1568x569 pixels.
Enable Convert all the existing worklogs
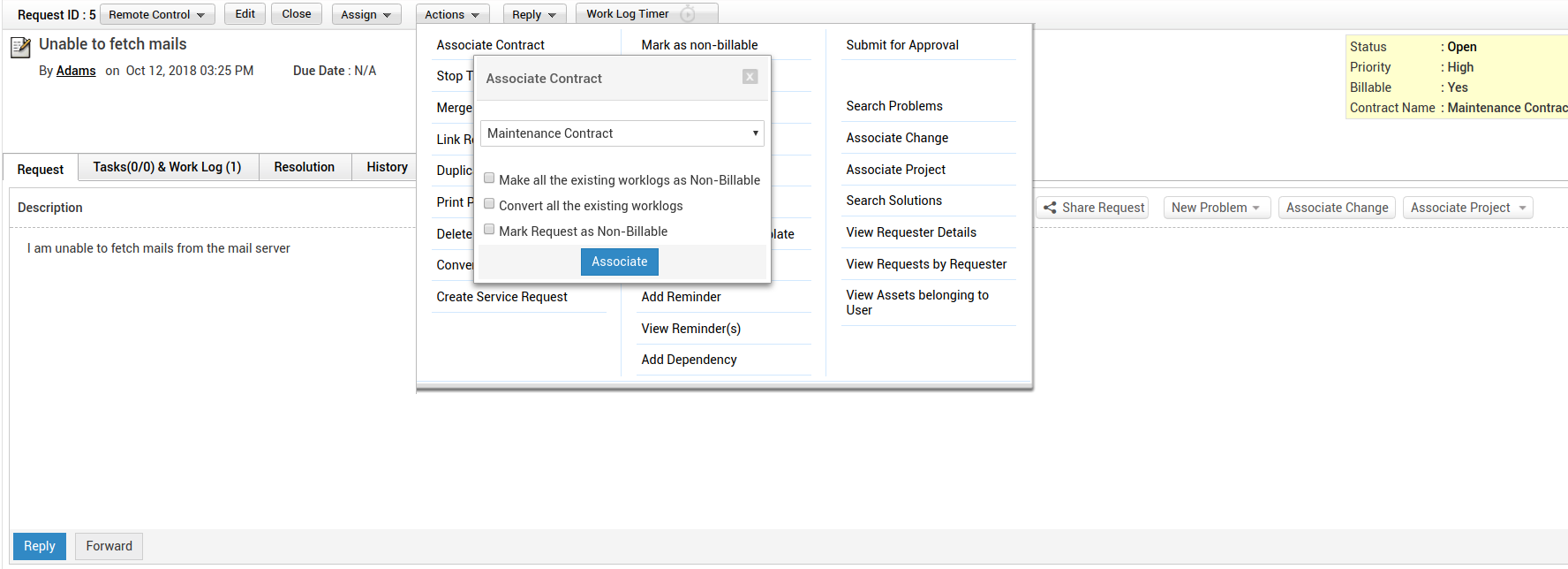pyautogui.click(x=489, y=204)
